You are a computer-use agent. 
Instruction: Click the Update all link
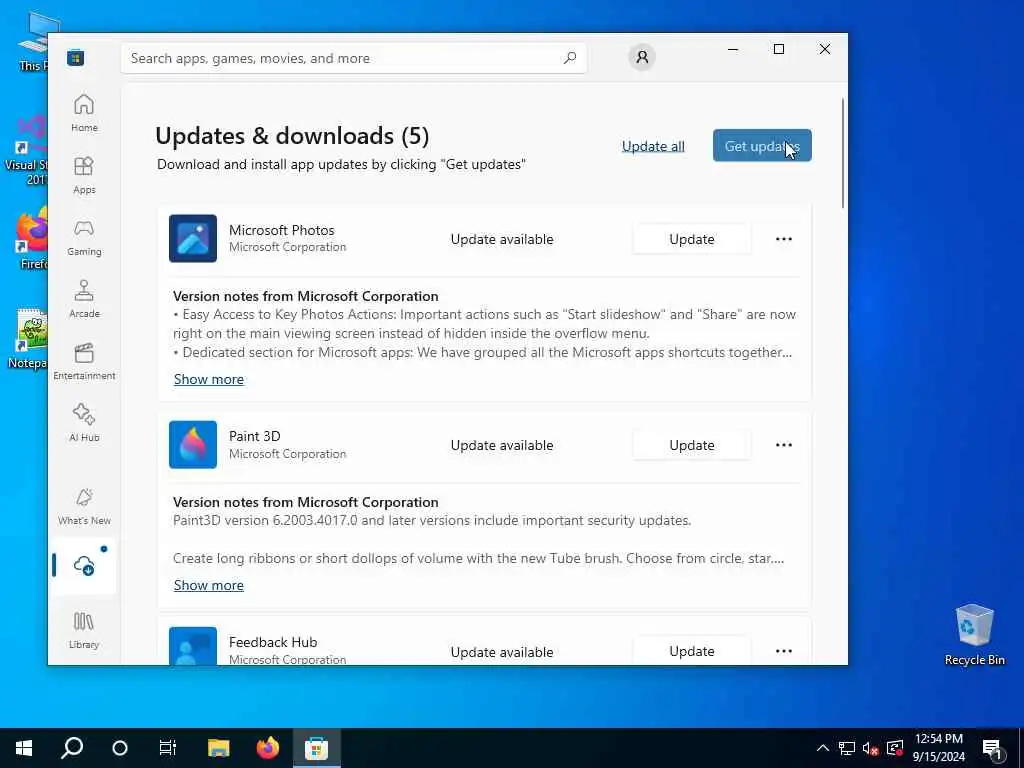pyautogui.click(x=653, y=146)
